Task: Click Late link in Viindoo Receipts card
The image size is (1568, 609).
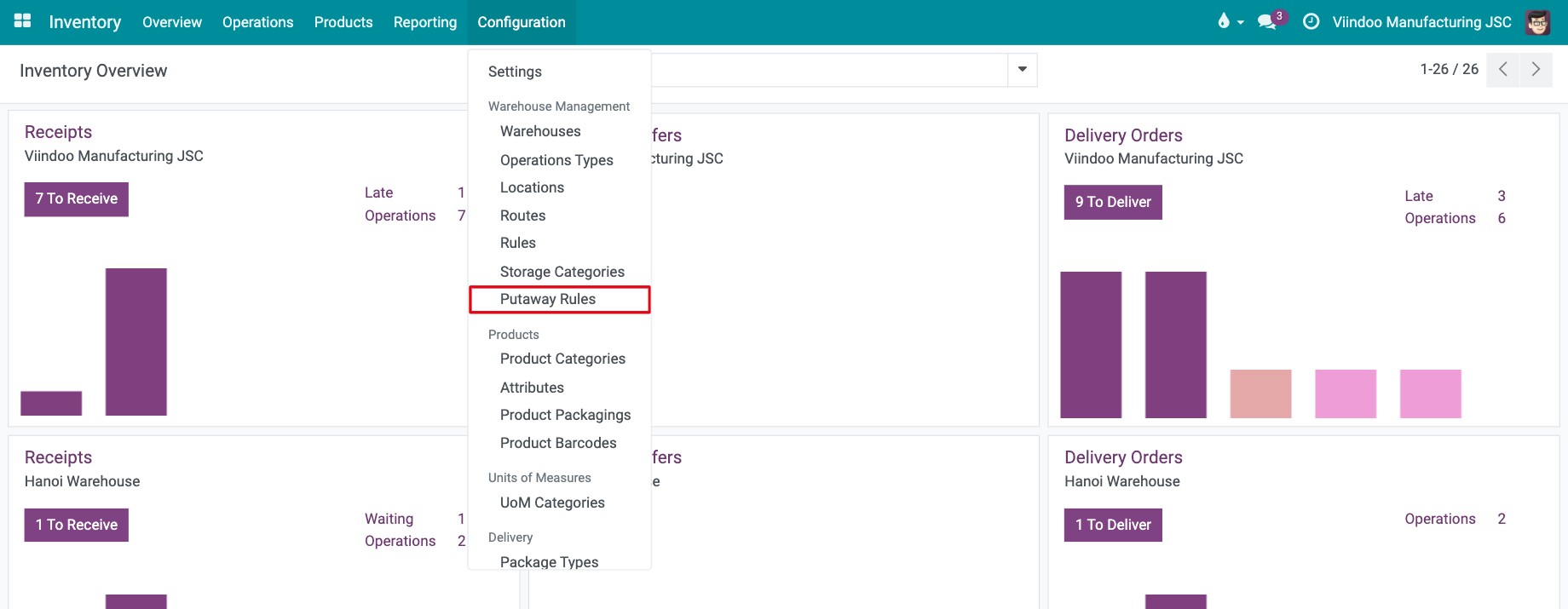Action: [x=379, y=192]
